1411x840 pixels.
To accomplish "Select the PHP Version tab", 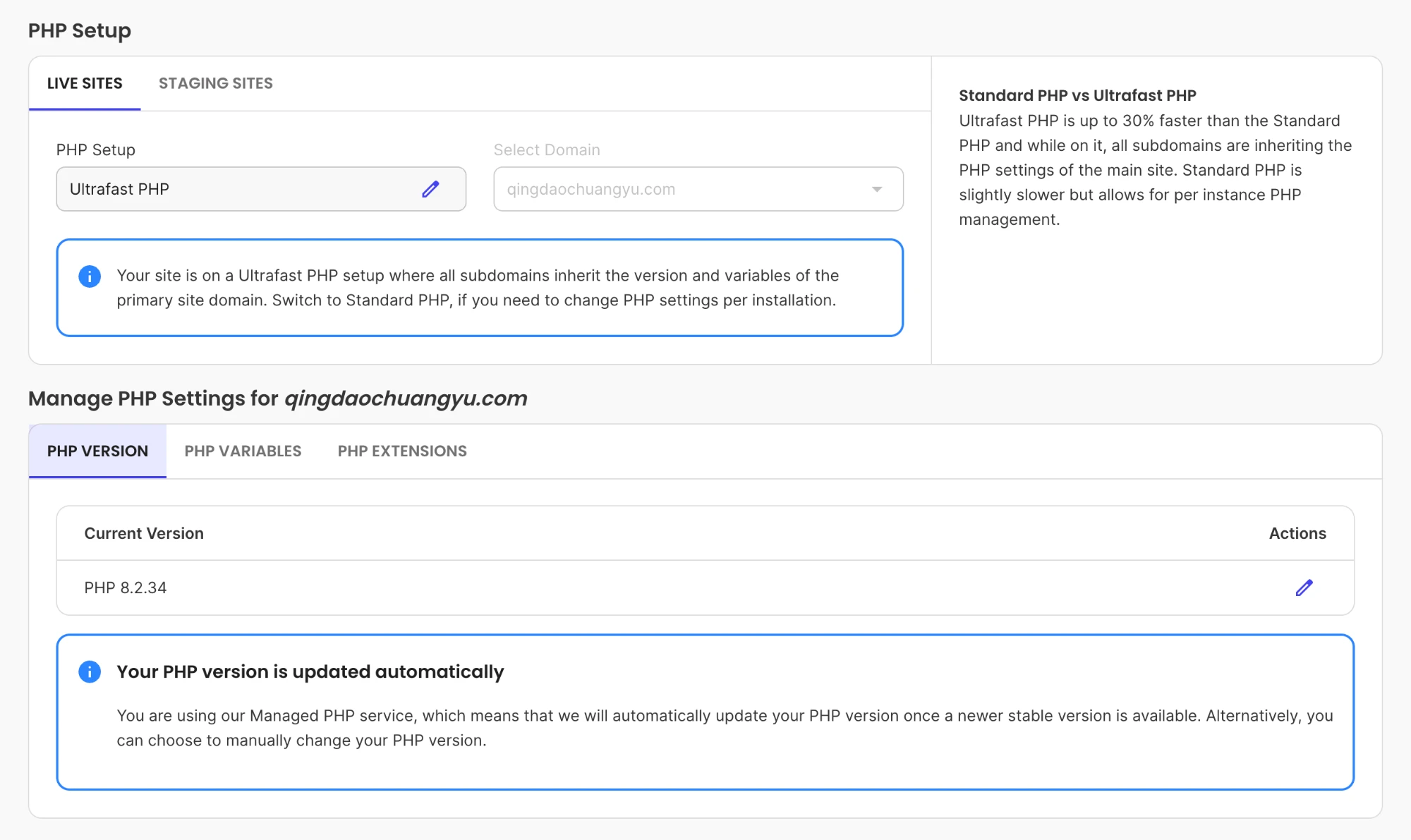I will coord(97,451).
